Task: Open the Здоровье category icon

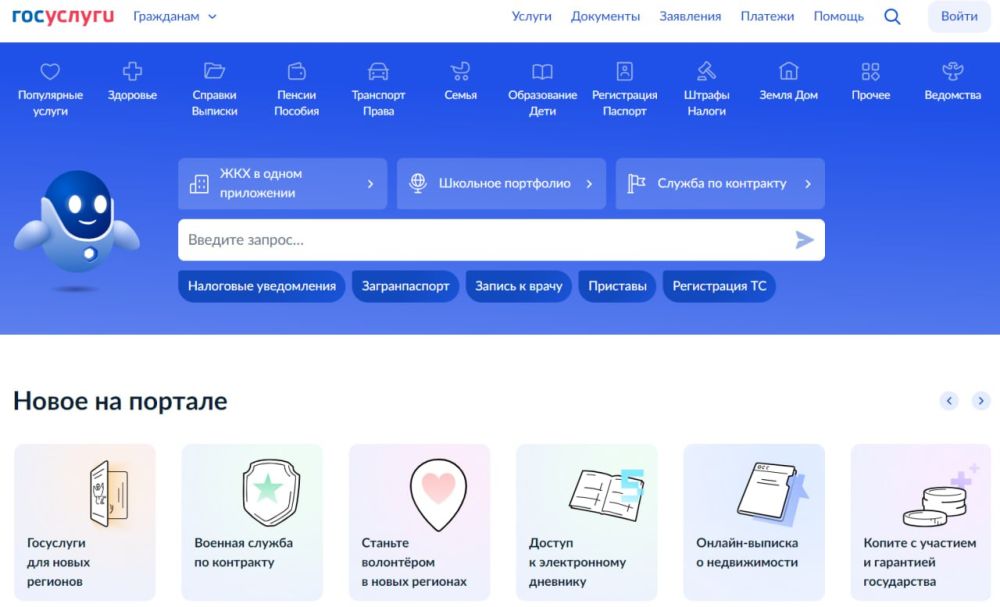Action: [132, 72]
